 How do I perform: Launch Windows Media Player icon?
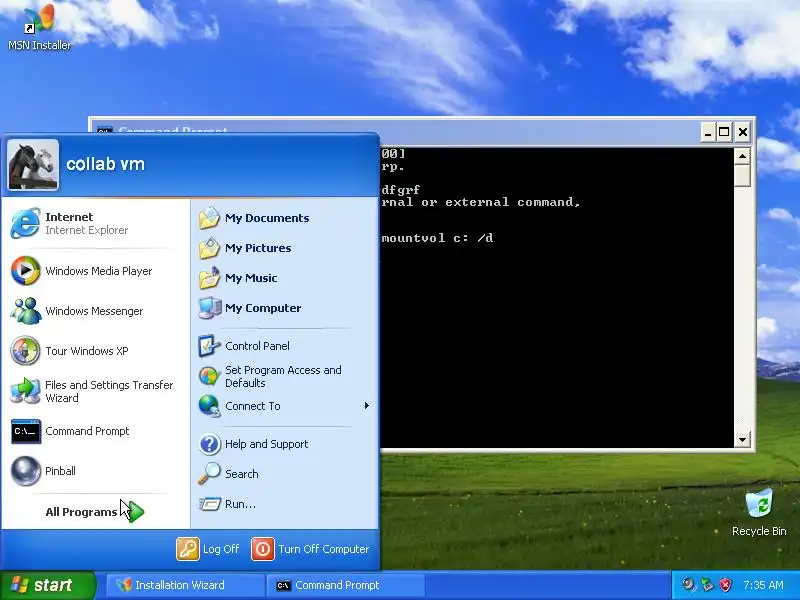(x=26, y=271)
